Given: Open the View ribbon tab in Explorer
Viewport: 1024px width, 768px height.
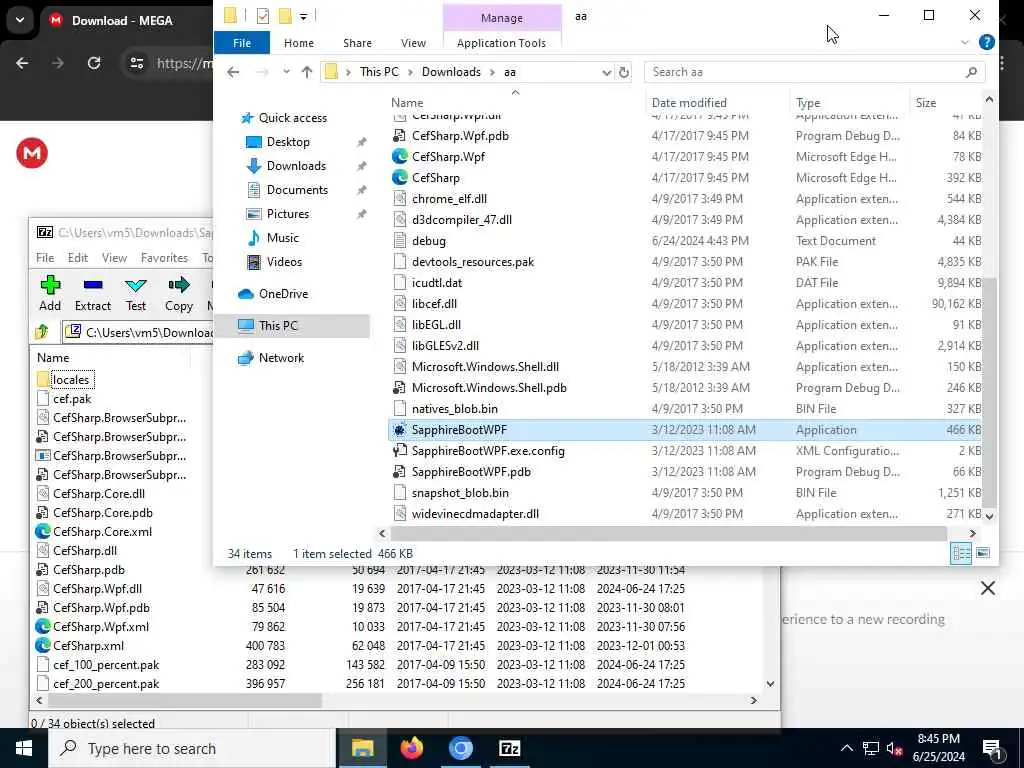Looking at the screenshot, I should tap(413, 42).
